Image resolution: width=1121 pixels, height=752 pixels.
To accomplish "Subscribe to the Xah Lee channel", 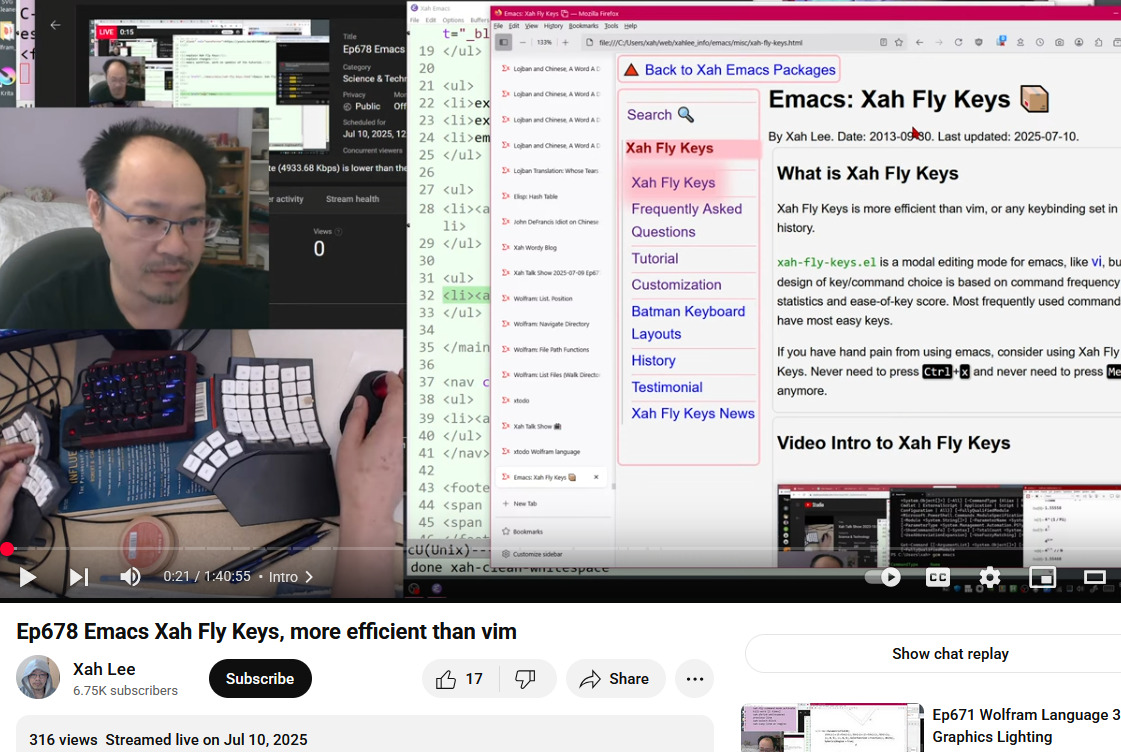I will pos(260,678).
